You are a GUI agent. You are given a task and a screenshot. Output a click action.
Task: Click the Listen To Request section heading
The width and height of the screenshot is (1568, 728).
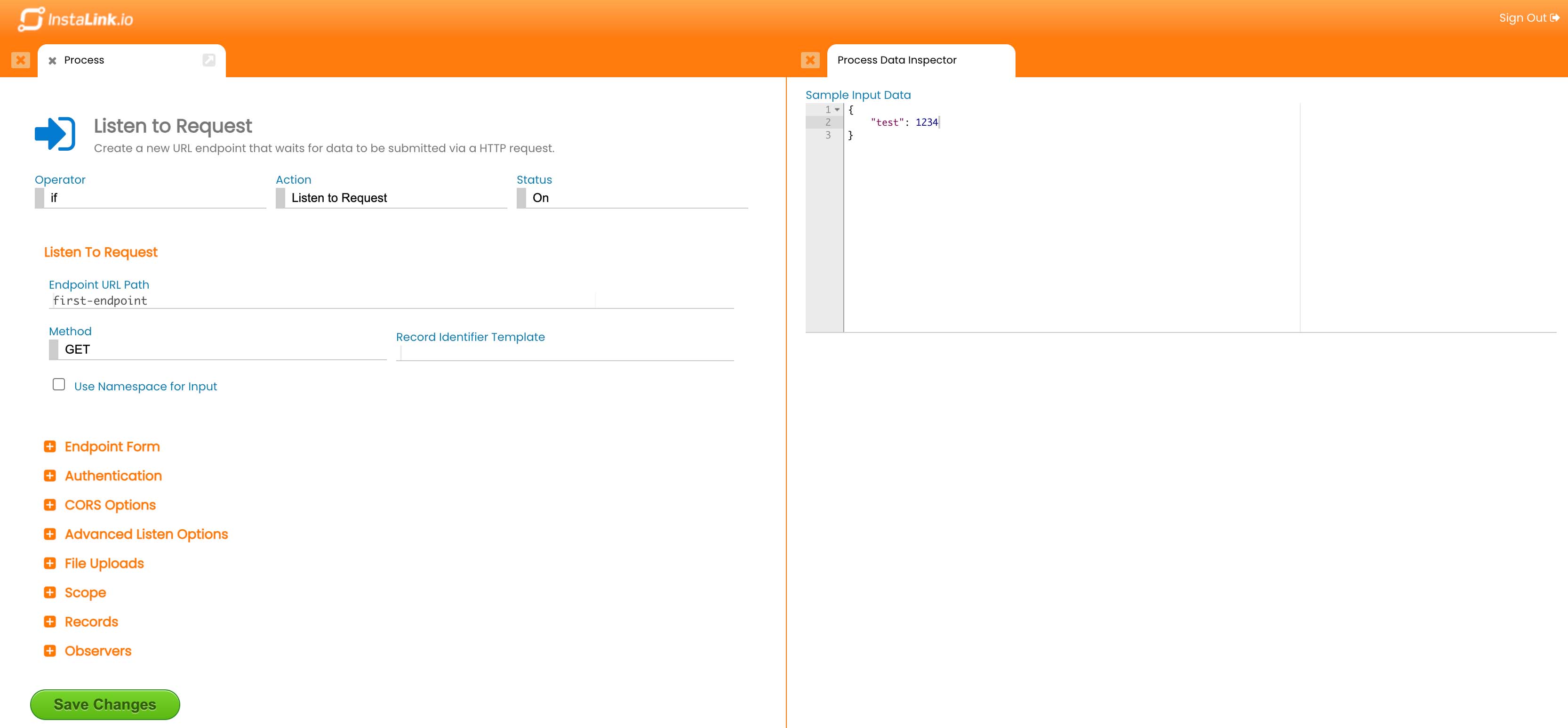point(100,252)
